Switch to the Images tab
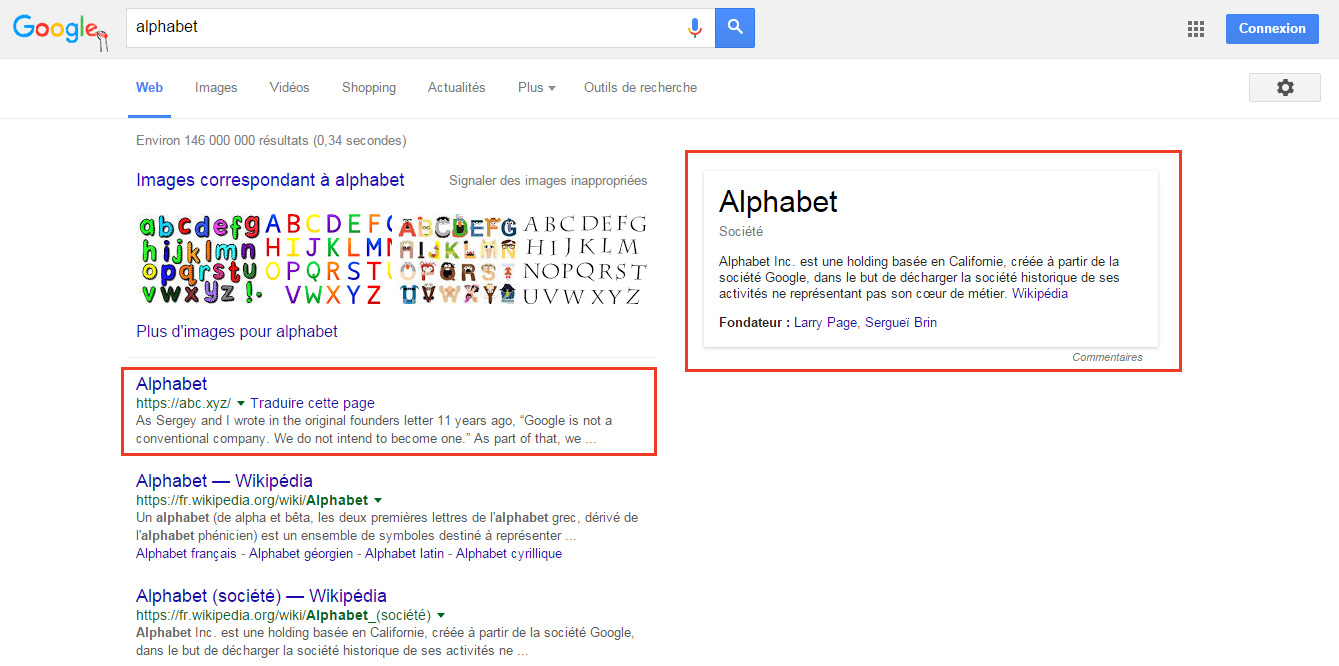Image resolution: width=1339 pixels, height=666 pixels. pos(216,88)
